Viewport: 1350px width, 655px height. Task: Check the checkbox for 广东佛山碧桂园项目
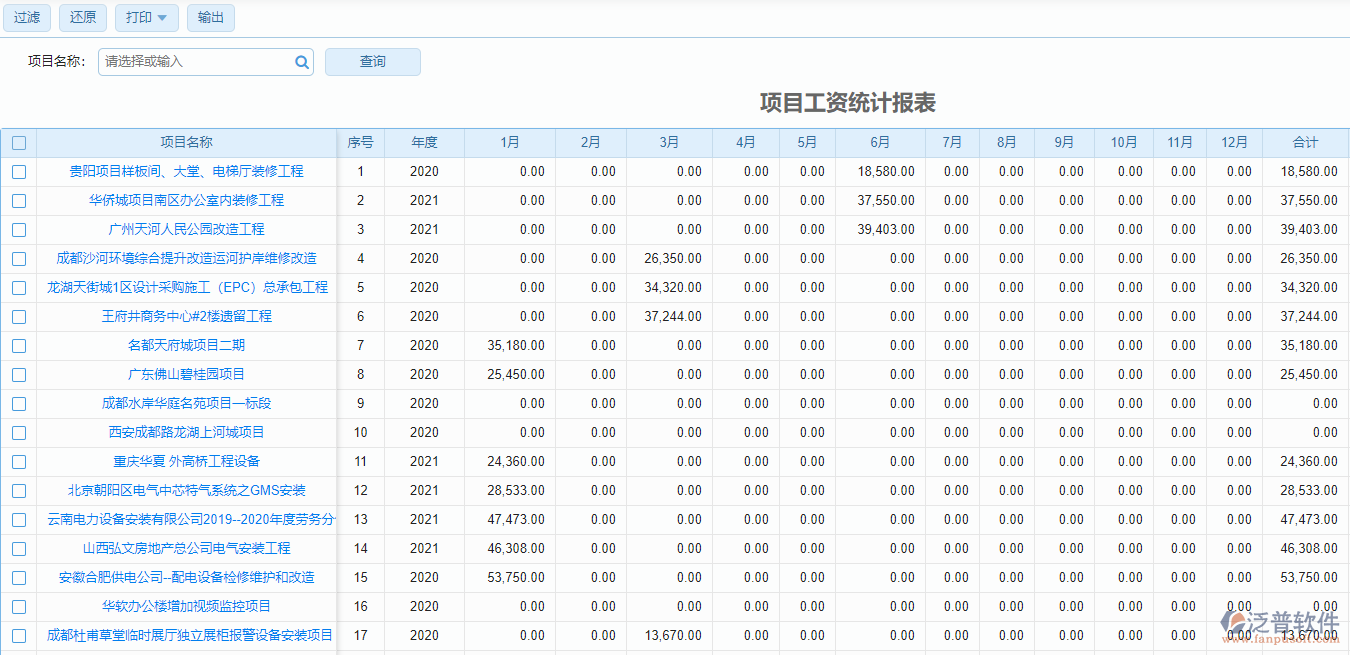[18, 374]
